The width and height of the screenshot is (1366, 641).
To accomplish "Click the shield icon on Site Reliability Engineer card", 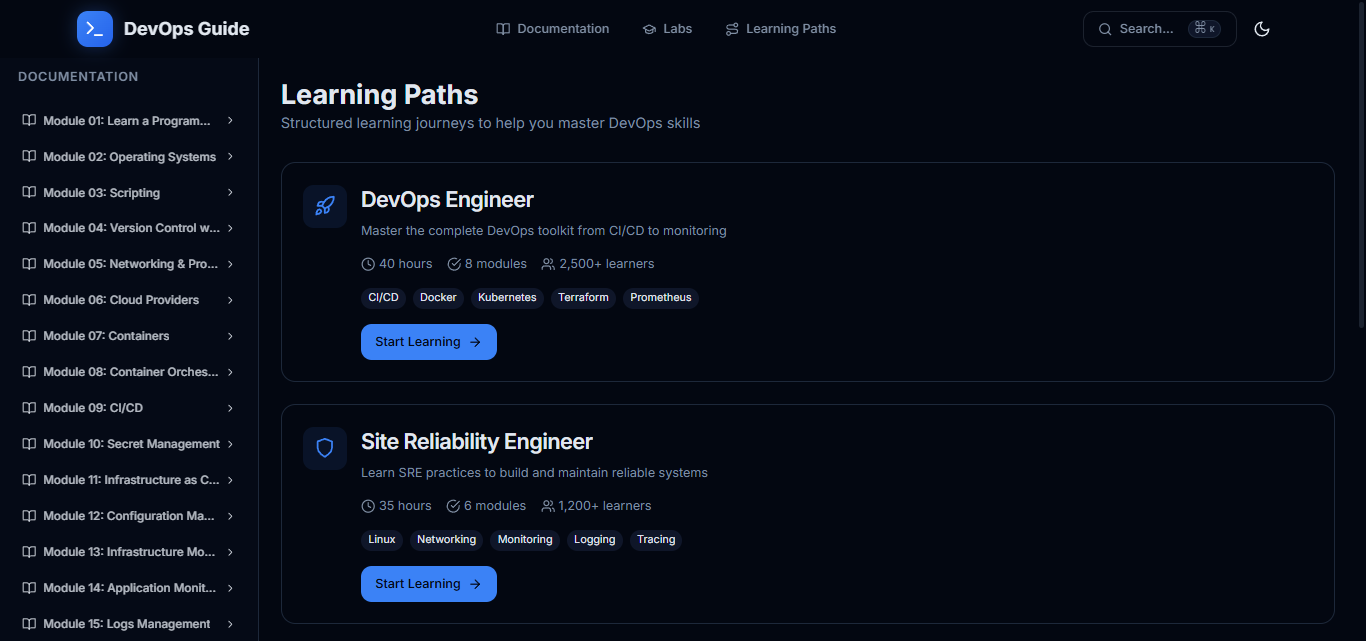I will tap(324, 448).
